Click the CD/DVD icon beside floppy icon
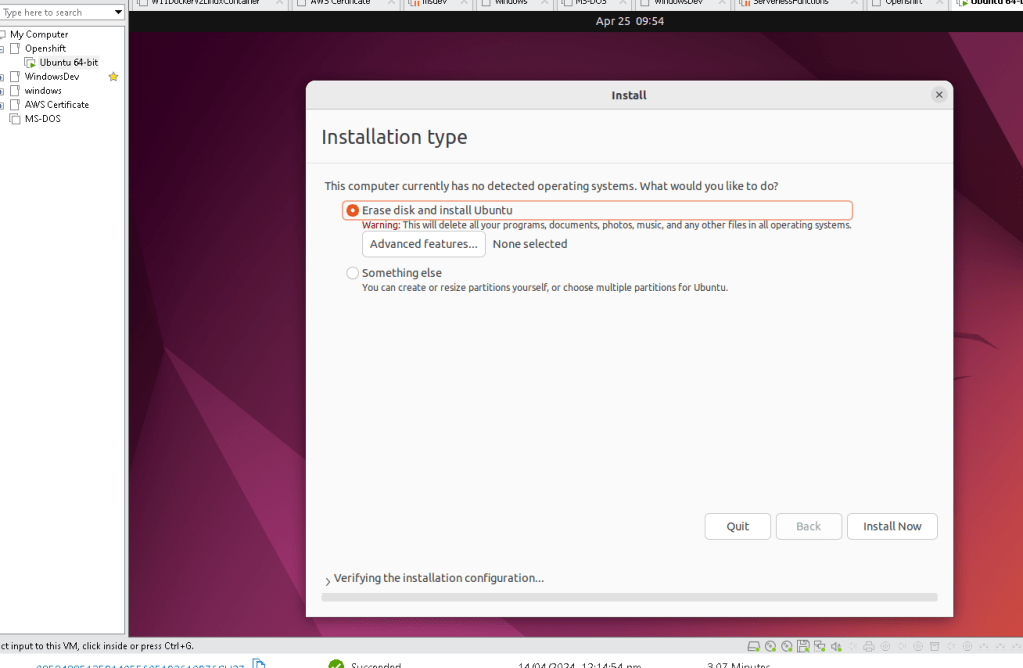The image size is (1023, 668). 787,646
